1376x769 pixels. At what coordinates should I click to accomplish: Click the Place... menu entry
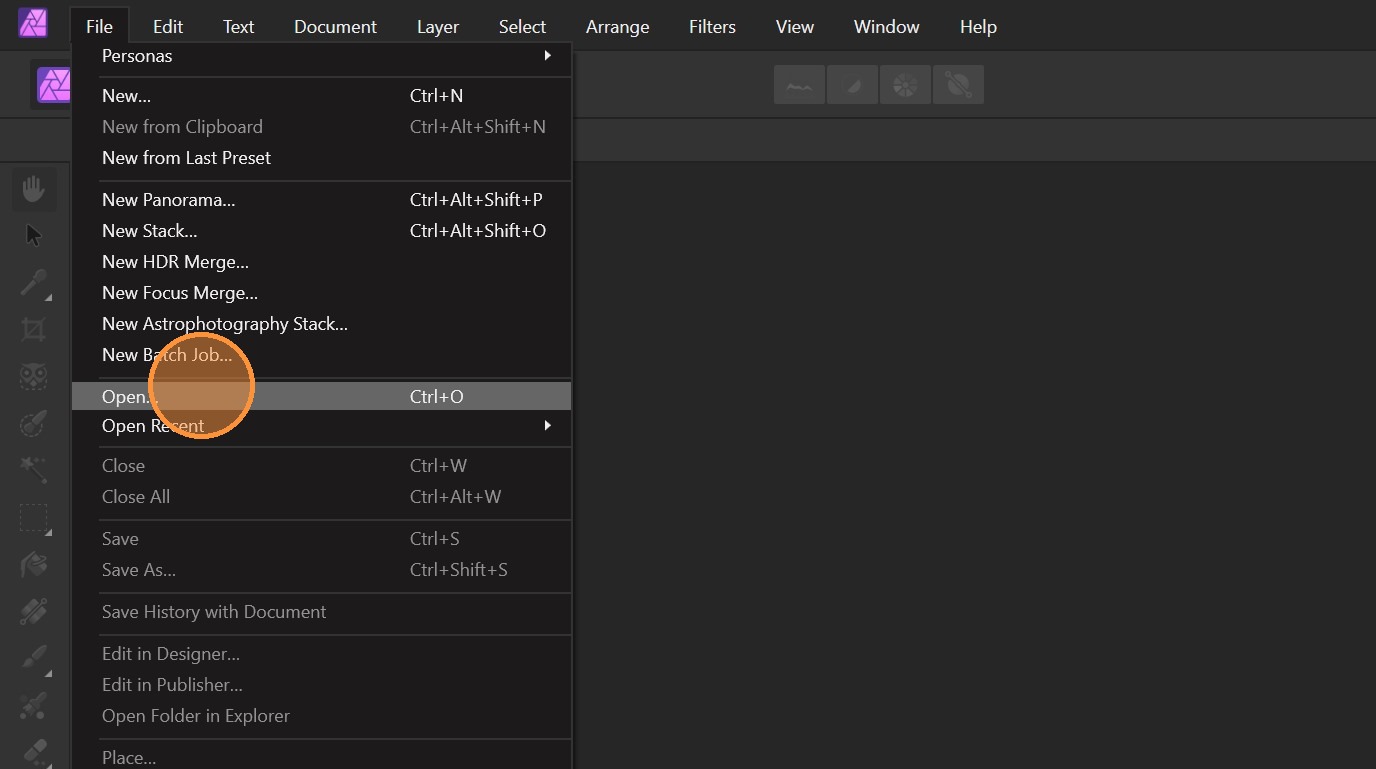(322, 758)
